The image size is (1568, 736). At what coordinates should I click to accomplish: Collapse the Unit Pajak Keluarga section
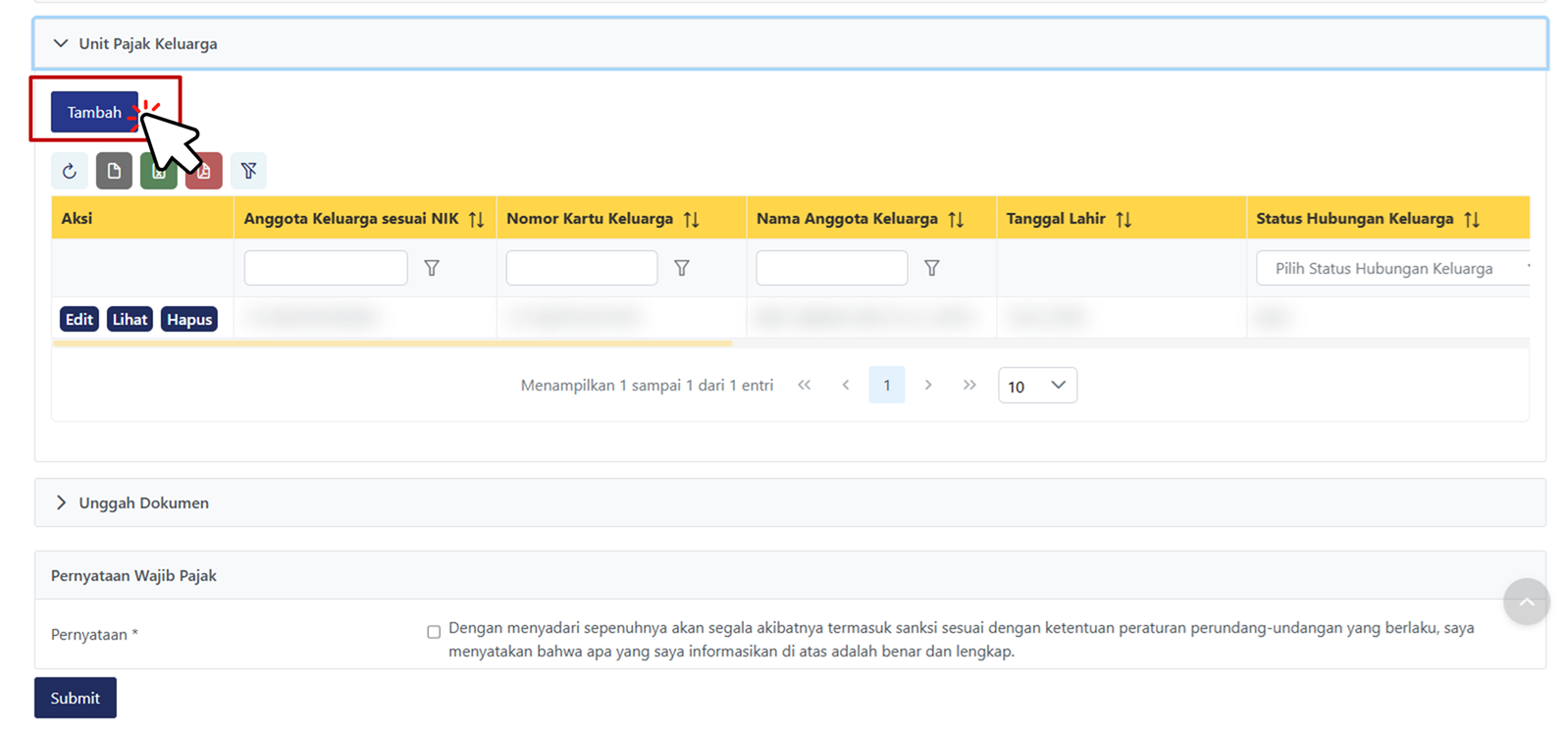pyautogui.click(x=61, y=44)
